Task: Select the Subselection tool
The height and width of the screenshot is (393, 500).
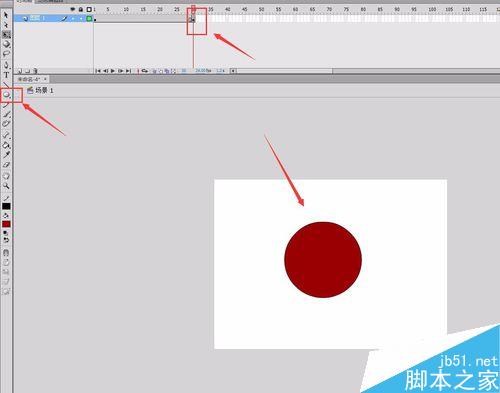Action: [x=6, y=25]
